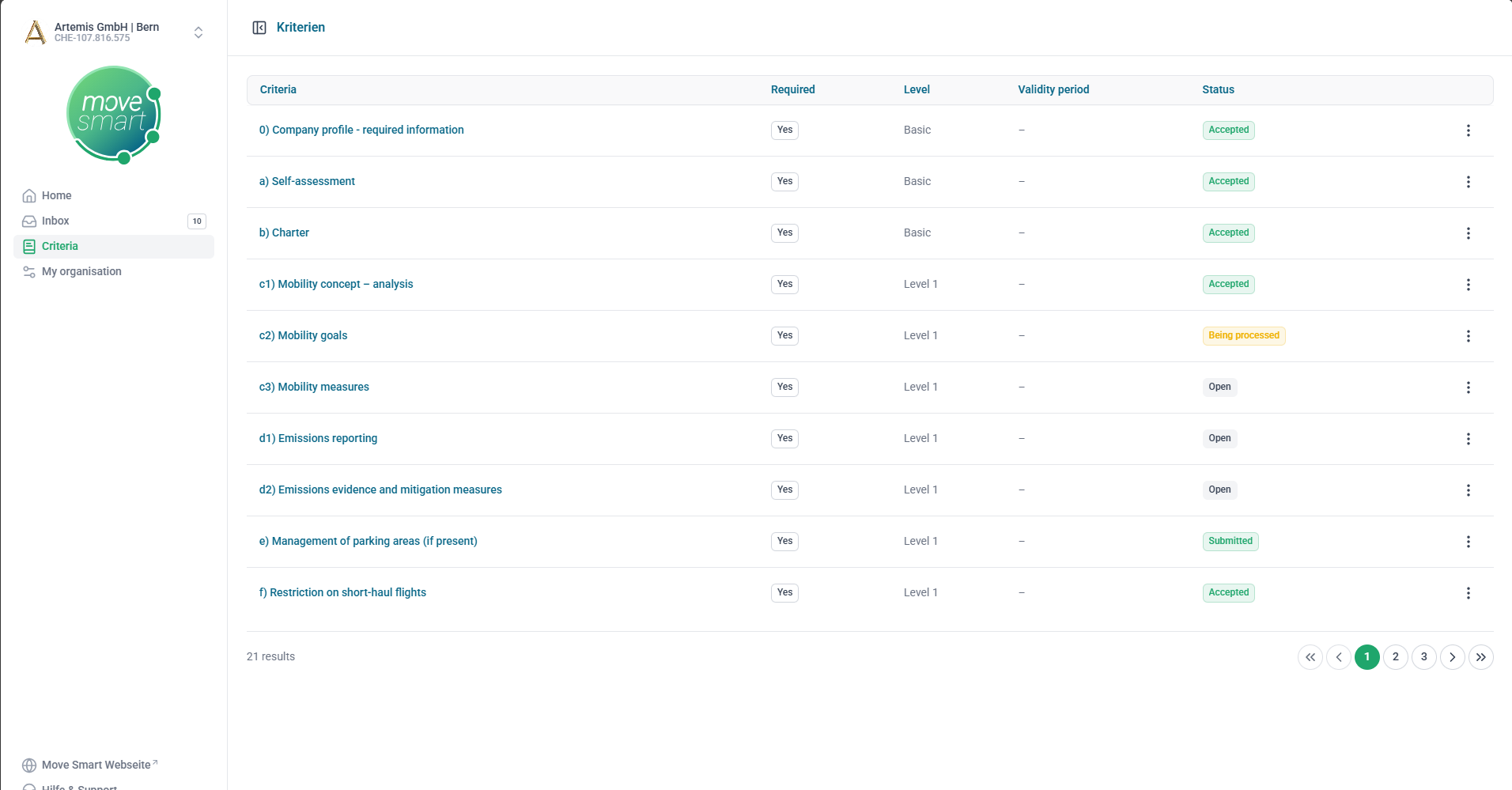Screen dimensions: 1512x790
Task: Go to page 2 of results
Action: tap(1395, 657)
